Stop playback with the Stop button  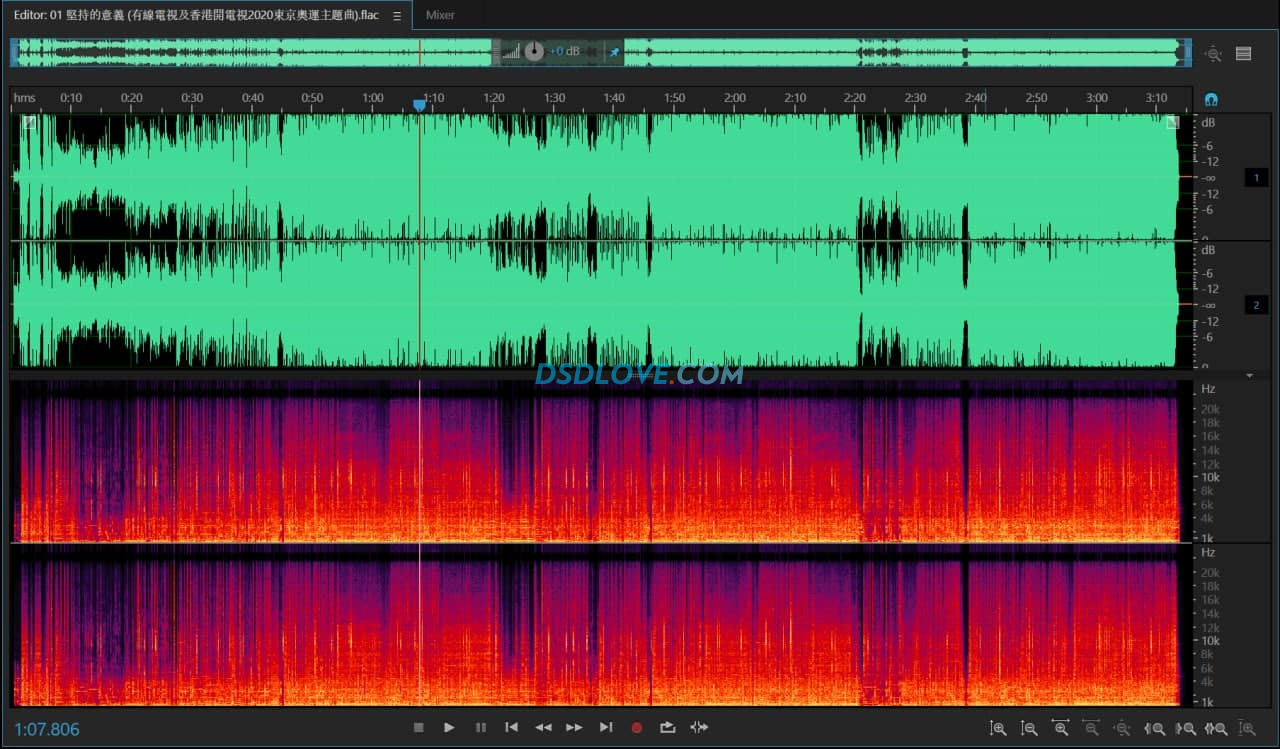coord(418,728)
